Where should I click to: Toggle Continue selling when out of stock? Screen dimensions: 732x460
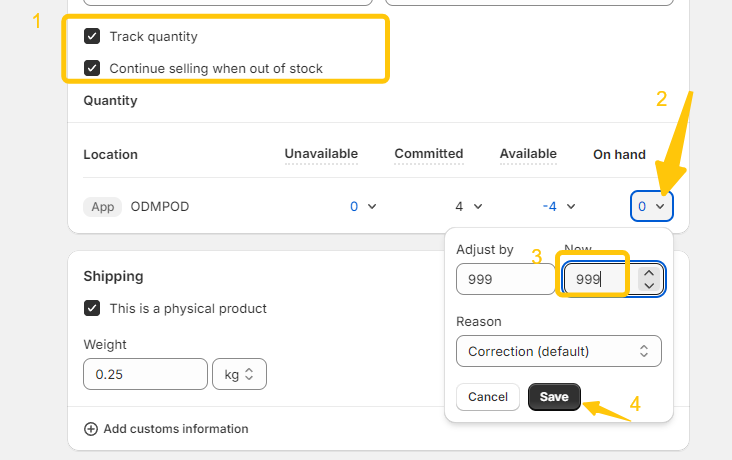click(x=92, y=68)
